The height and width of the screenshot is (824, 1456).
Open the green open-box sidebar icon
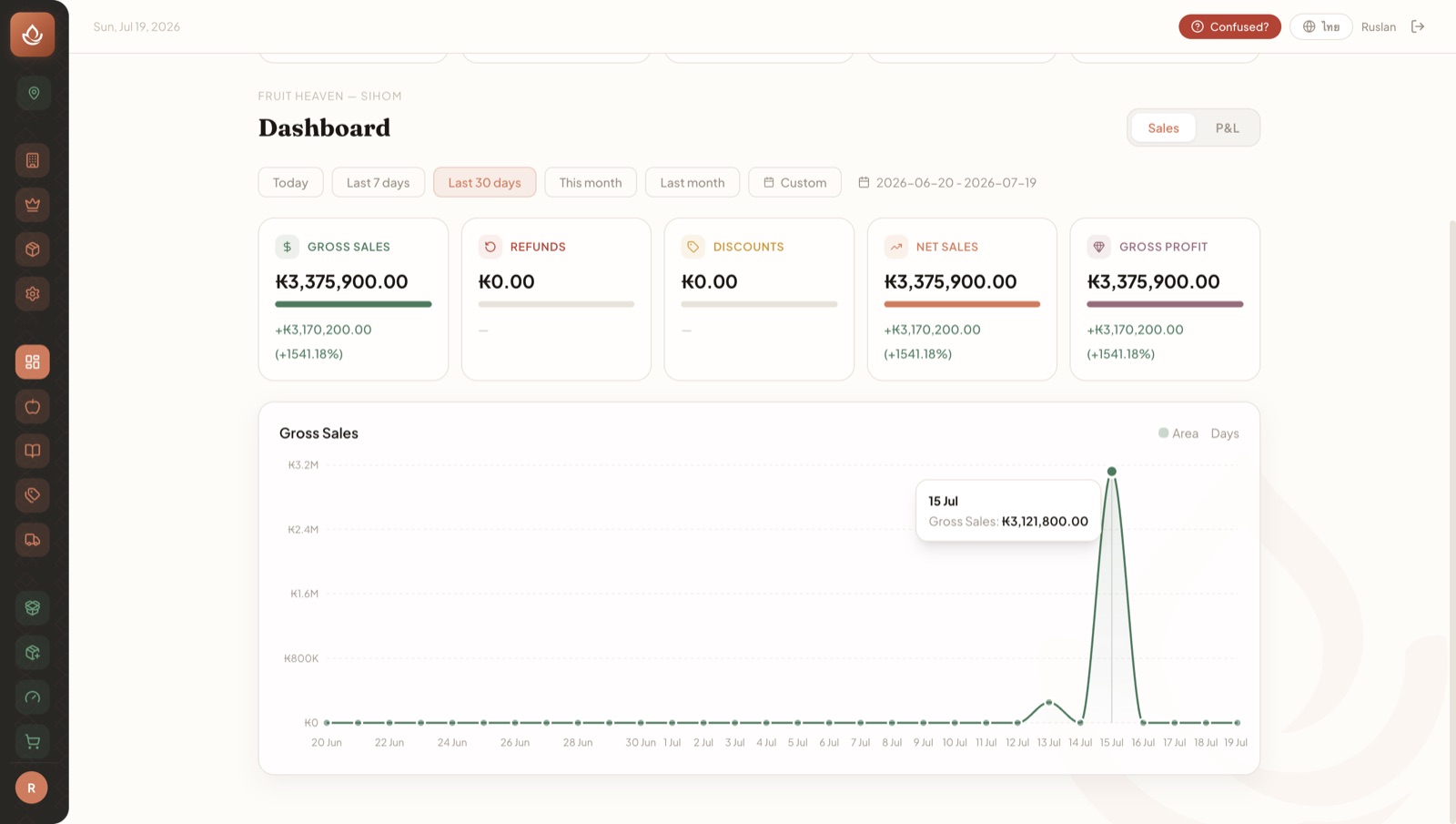tap(33, 607)
